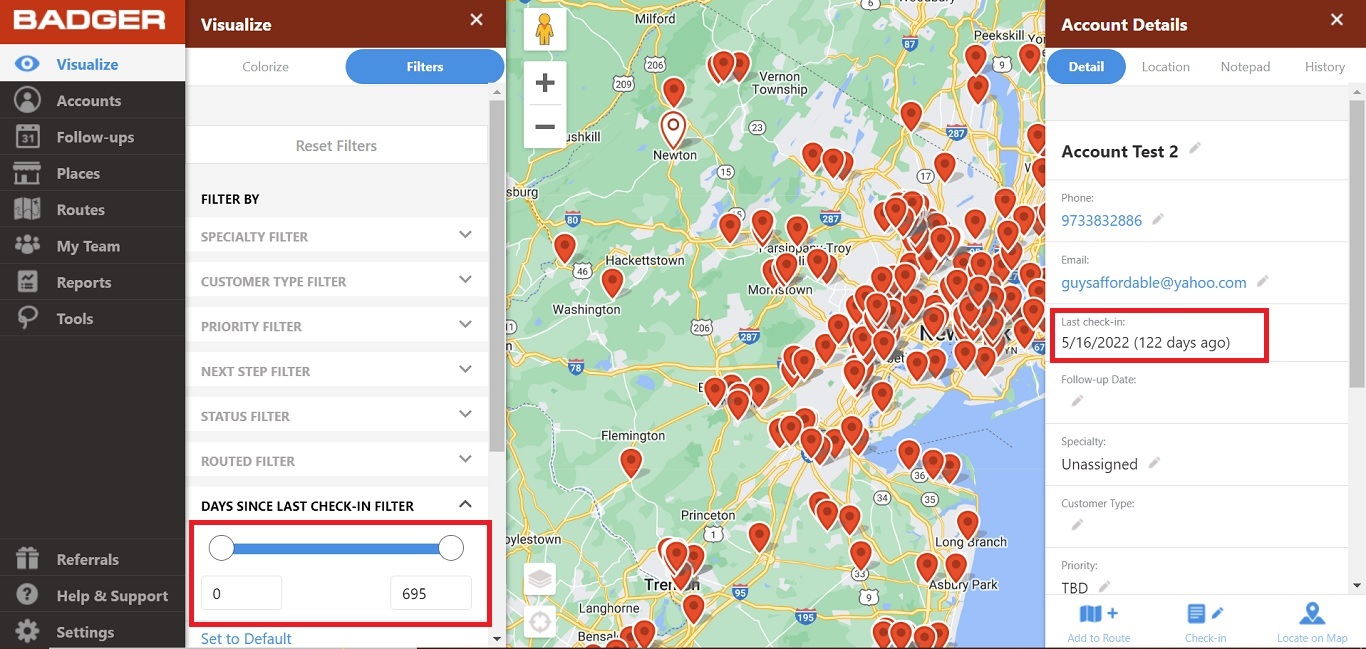Click the guysaffordable@yahoo.com email link
1366x649 pixels.
(x=1154, y=282)
